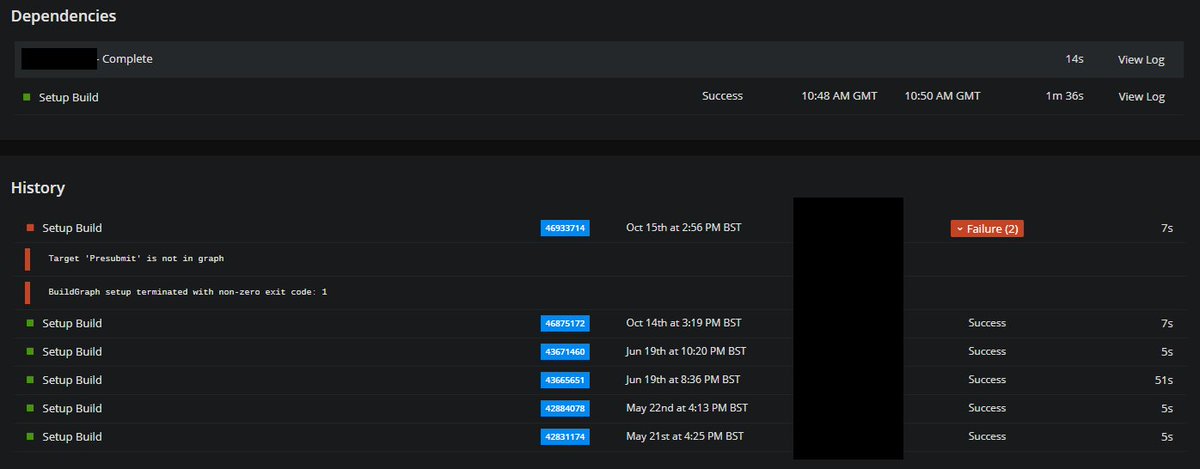
Task: Click Oct 14th at 3:19 PM BST timestamp
Action: [x=684, y=323]
